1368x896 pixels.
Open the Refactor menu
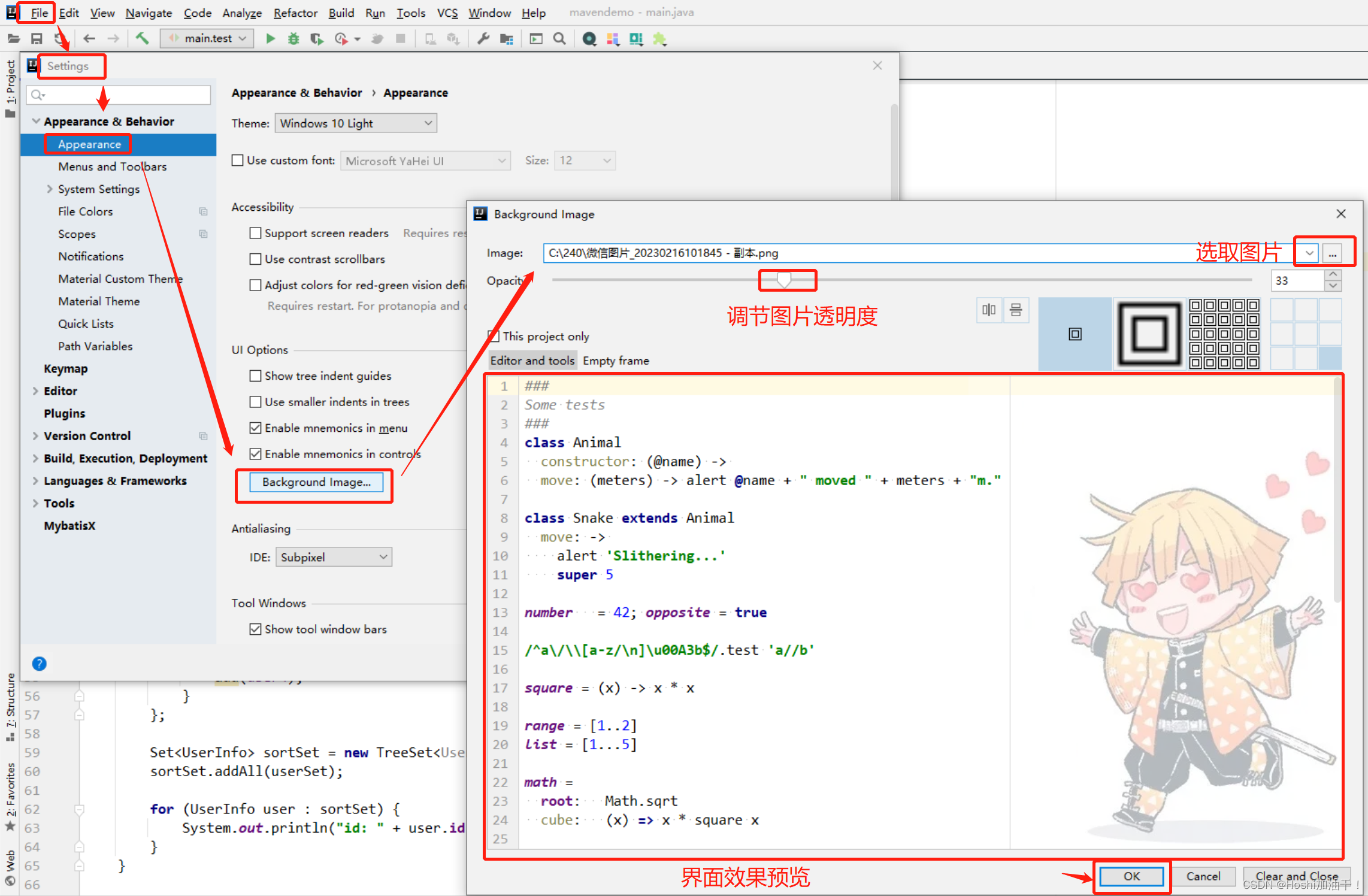pyautogui.click(x=295, y=13)
